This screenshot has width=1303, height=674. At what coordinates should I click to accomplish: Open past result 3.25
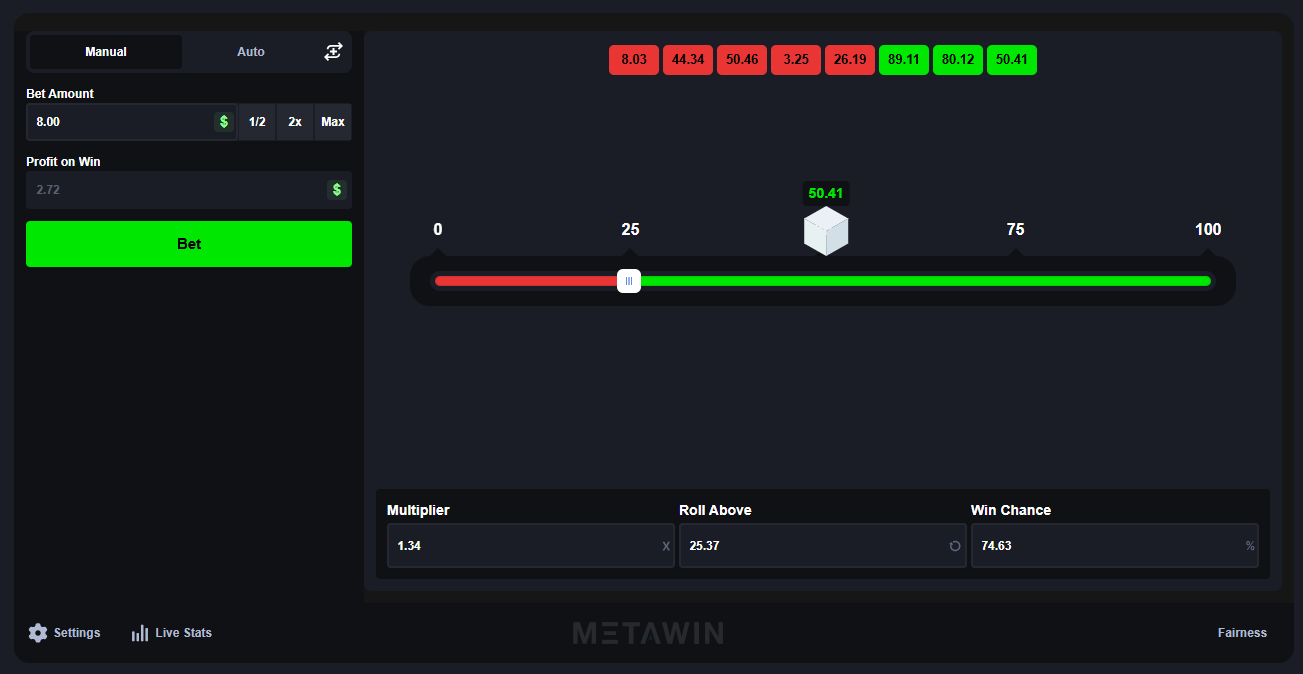(x=796, y=60)
